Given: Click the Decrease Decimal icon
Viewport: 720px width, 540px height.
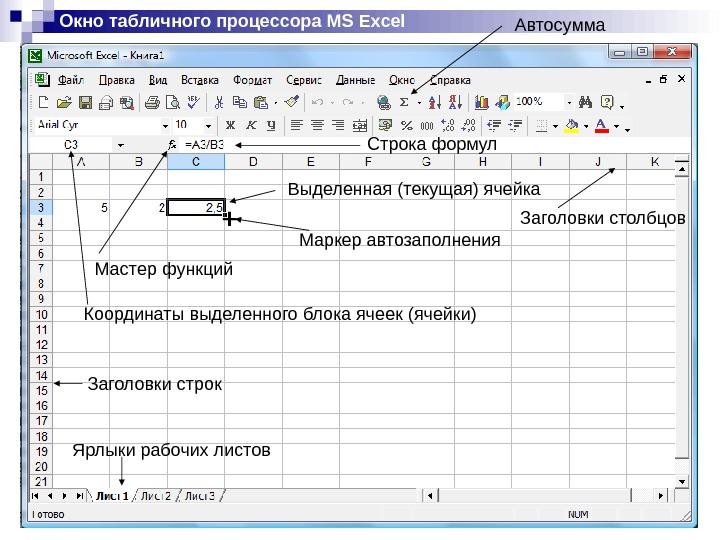Looking at the screenshot, I should coord(468,125).
